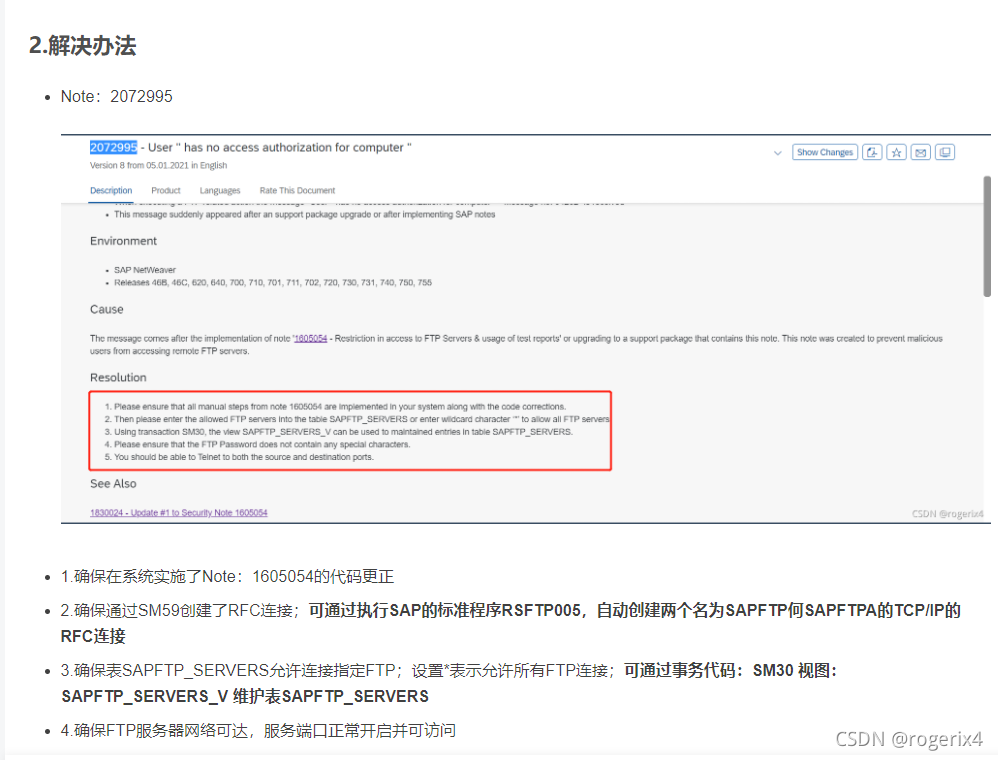The height and width of the screenshot is (760, 998).
Task: Mark the note as favorite with star icon
Action: (896, 152)
